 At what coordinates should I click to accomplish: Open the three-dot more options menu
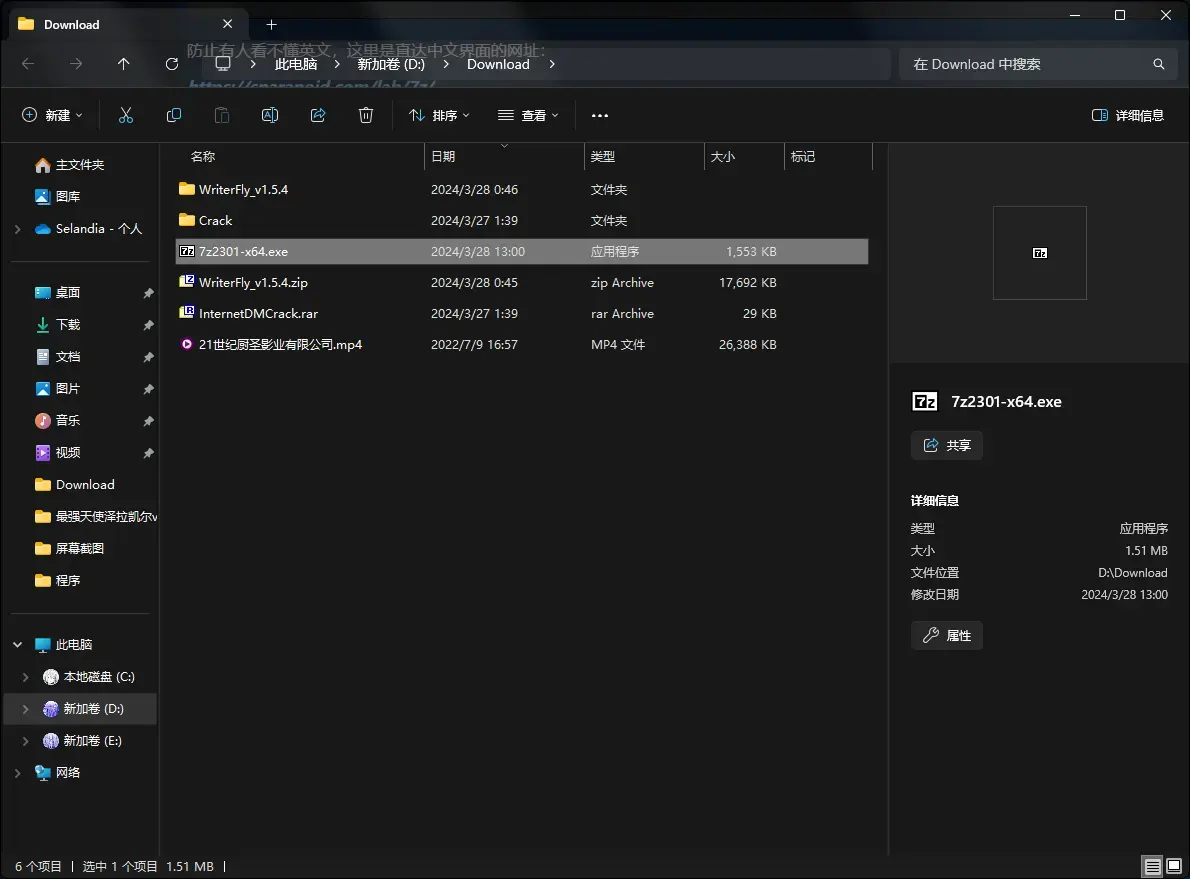click(600, 115)
